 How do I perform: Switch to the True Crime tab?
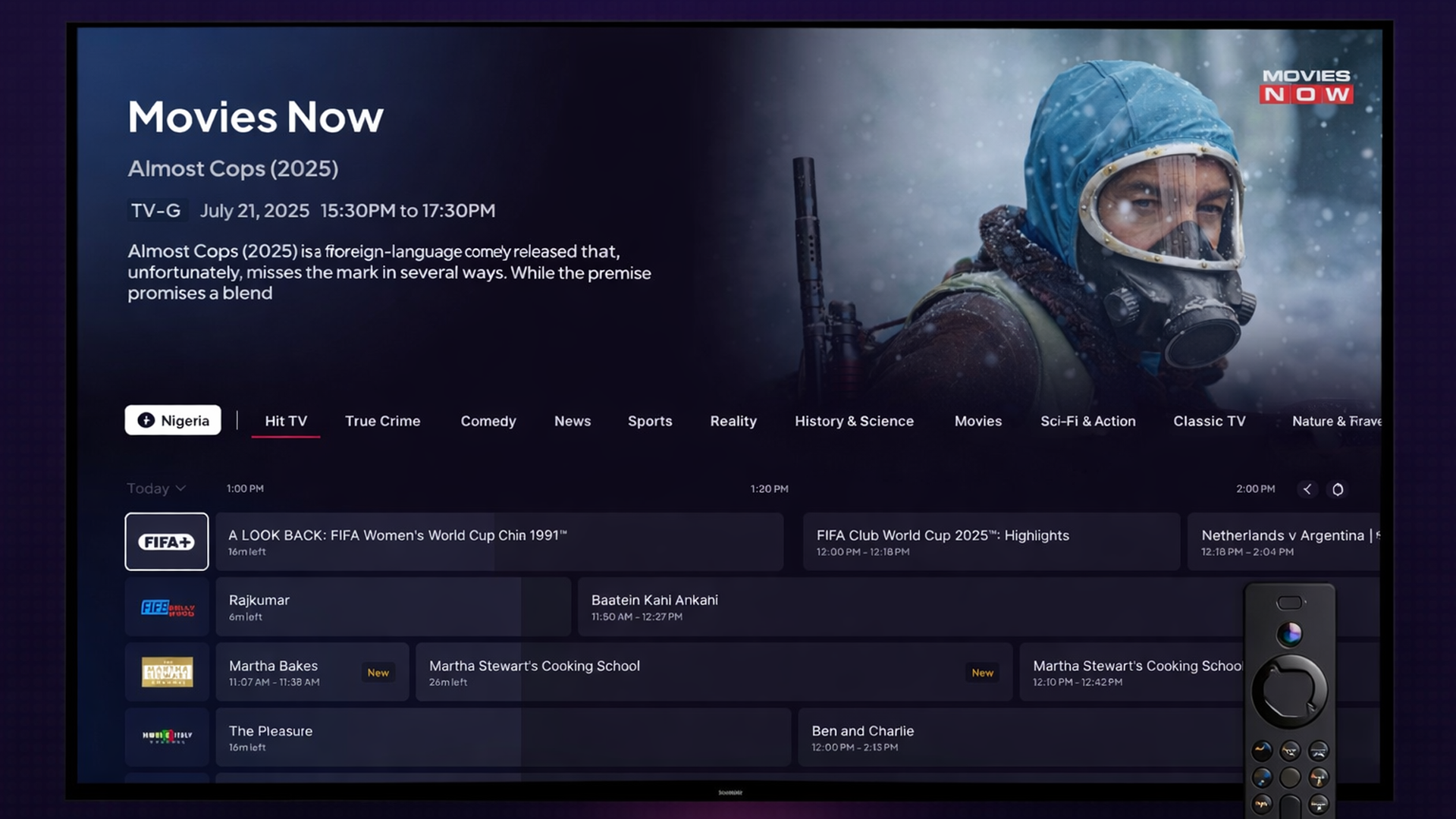coord(382,421)
